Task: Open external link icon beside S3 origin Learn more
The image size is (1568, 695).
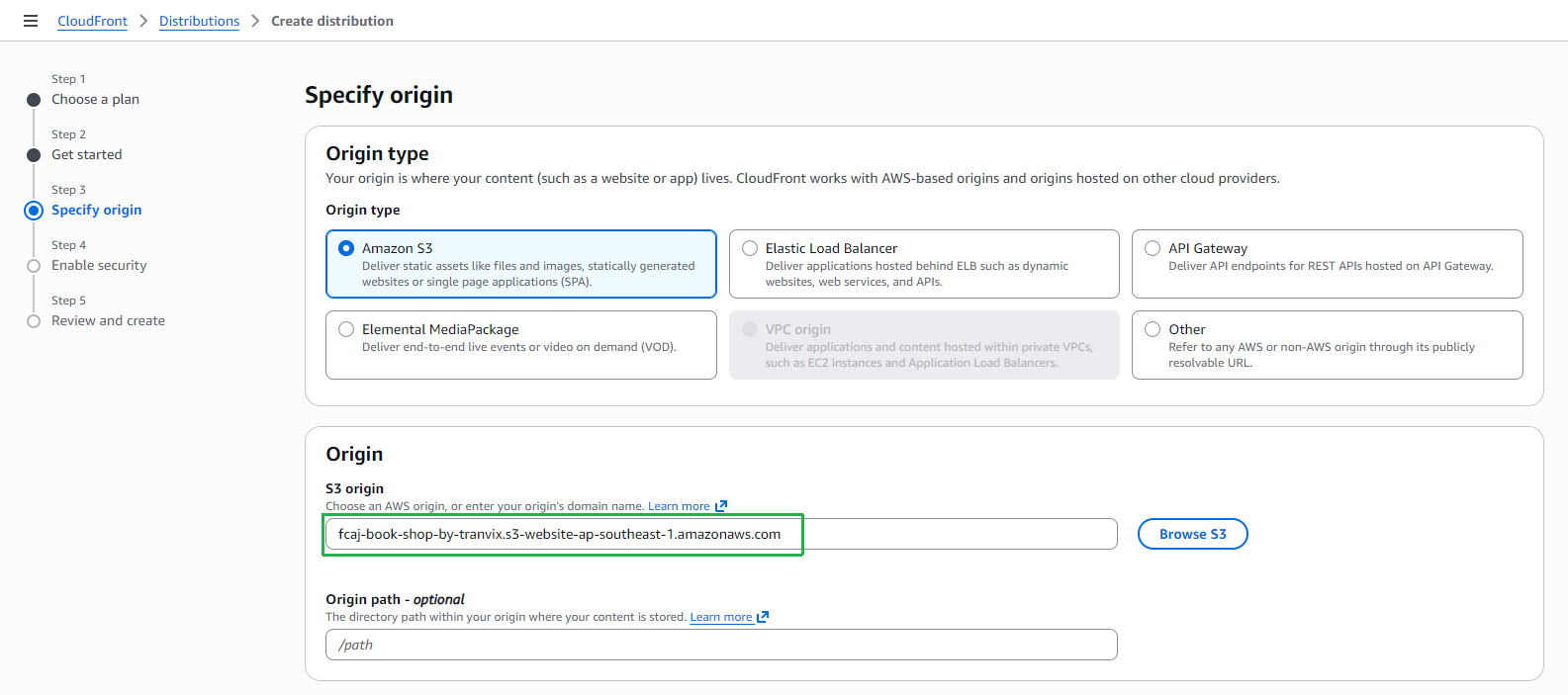Action: tap(721, 506)
